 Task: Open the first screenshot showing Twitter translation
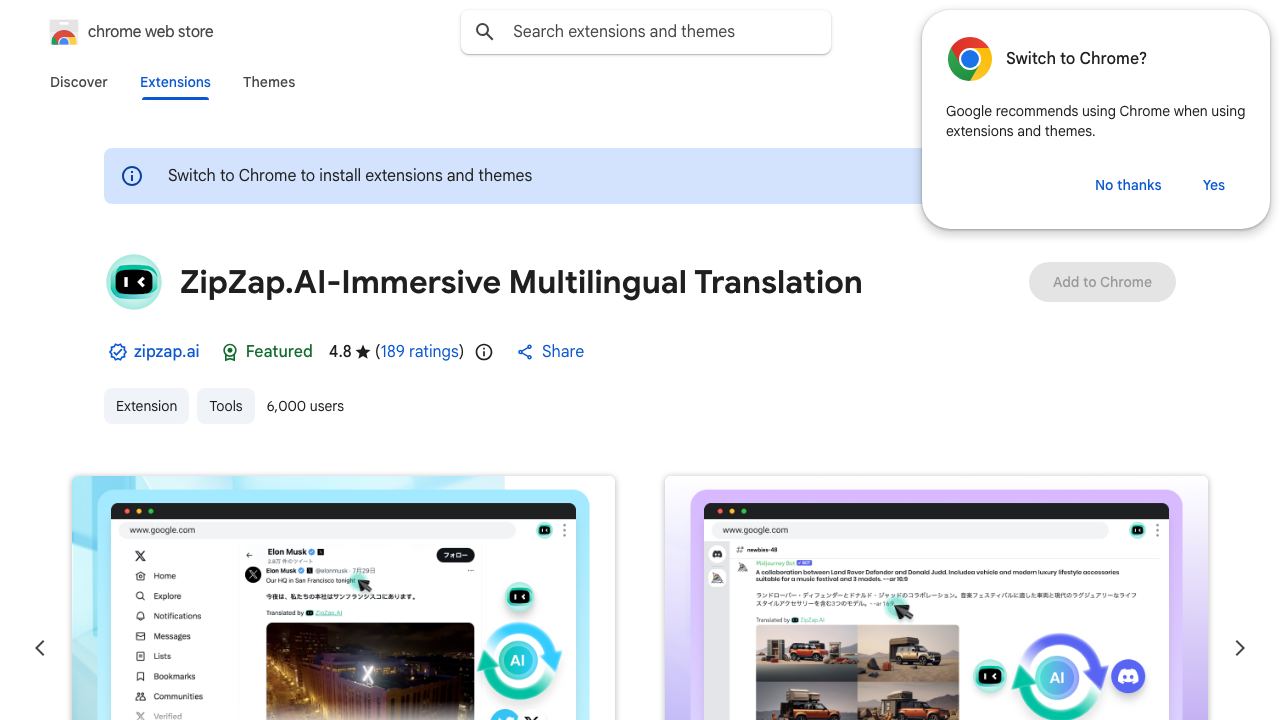[x=343, y=598]
